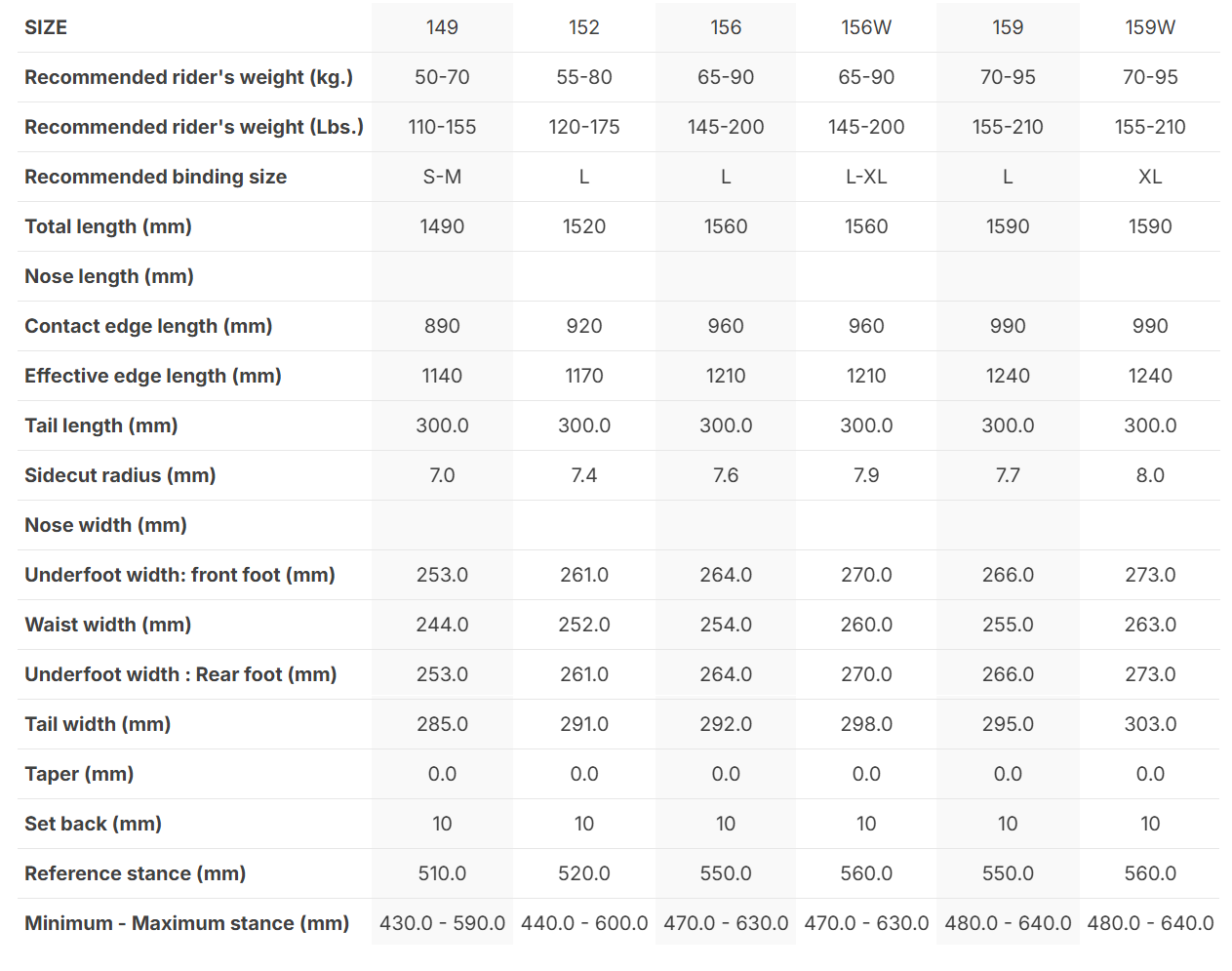Image resolution: width=1232 pixels, height=971 pixels.
Task: Click the Taper (mm) row label
Action: (x=79, y=774)
